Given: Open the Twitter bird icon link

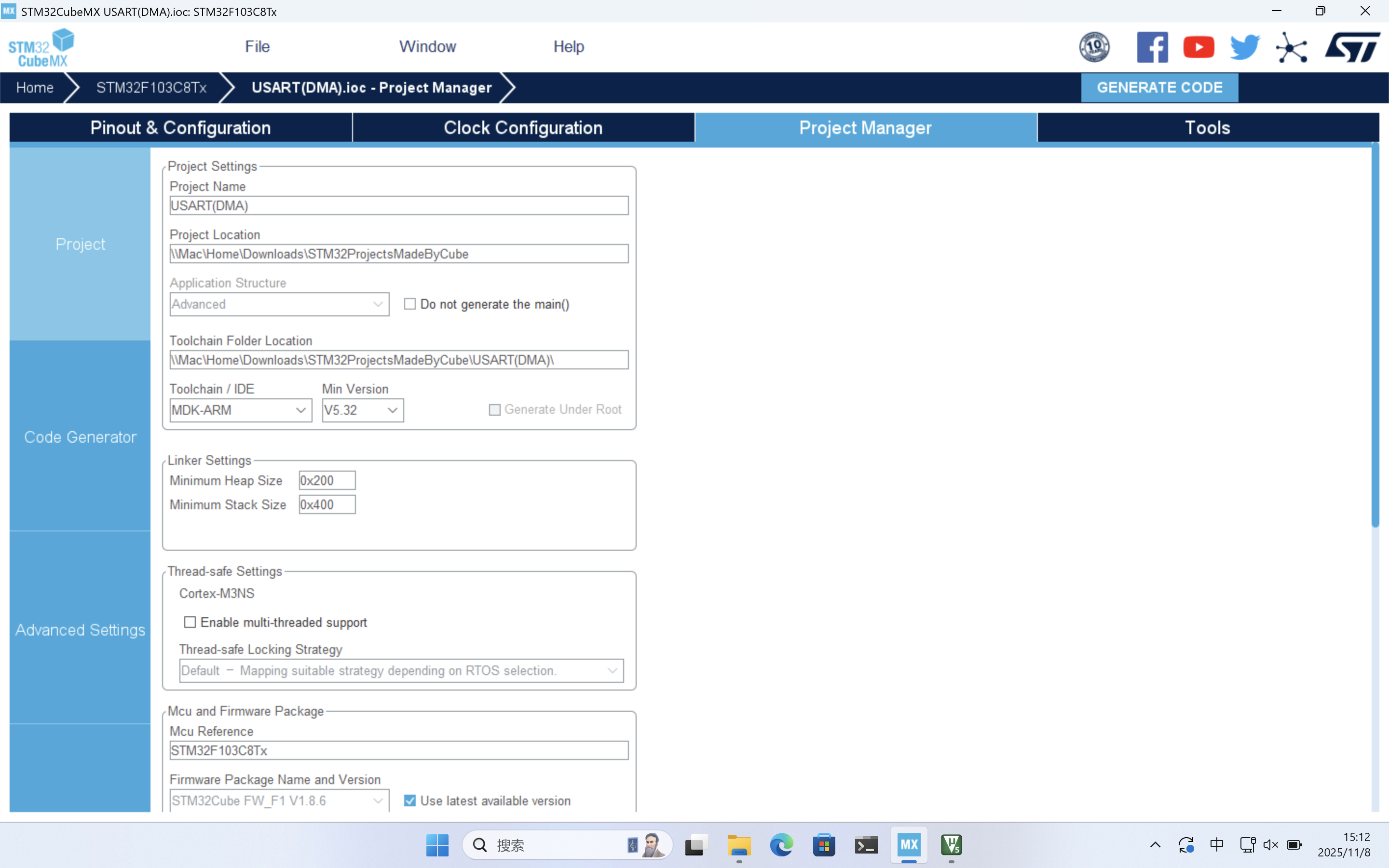Looking at the screenshot, I should click(x=1244, y=47).
